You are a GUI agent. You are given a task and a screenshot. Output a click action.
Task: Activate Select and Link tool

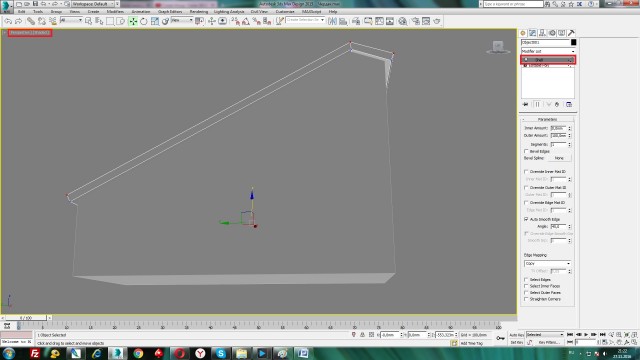click(31, 21)
